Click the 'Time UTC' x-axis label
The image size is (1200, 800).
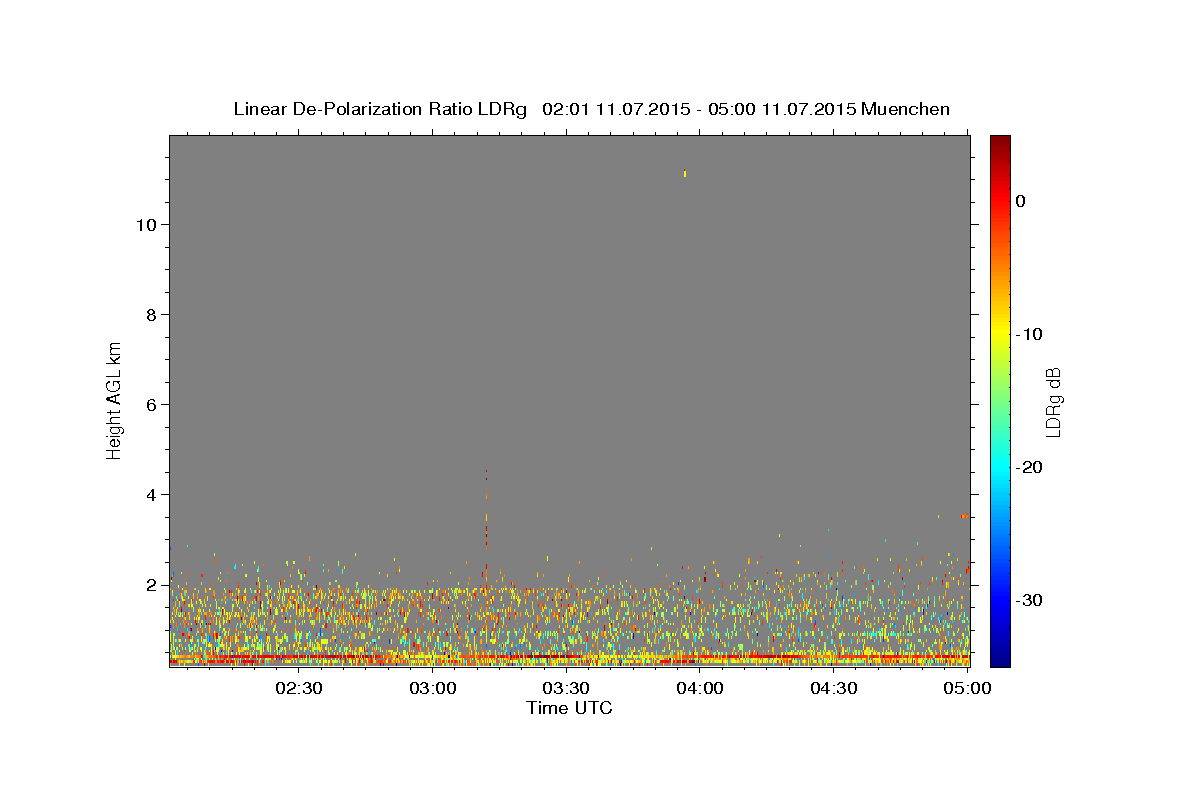coord(569,708)
